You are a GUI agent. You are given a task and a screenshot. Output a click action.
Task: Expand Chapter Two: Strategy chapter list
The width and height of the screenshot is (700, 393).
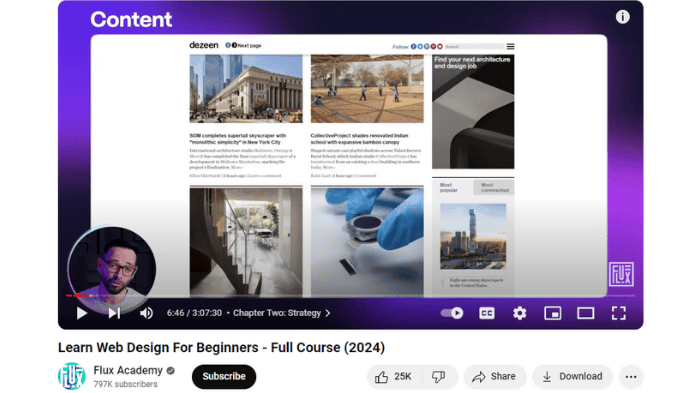pos(282,313)
